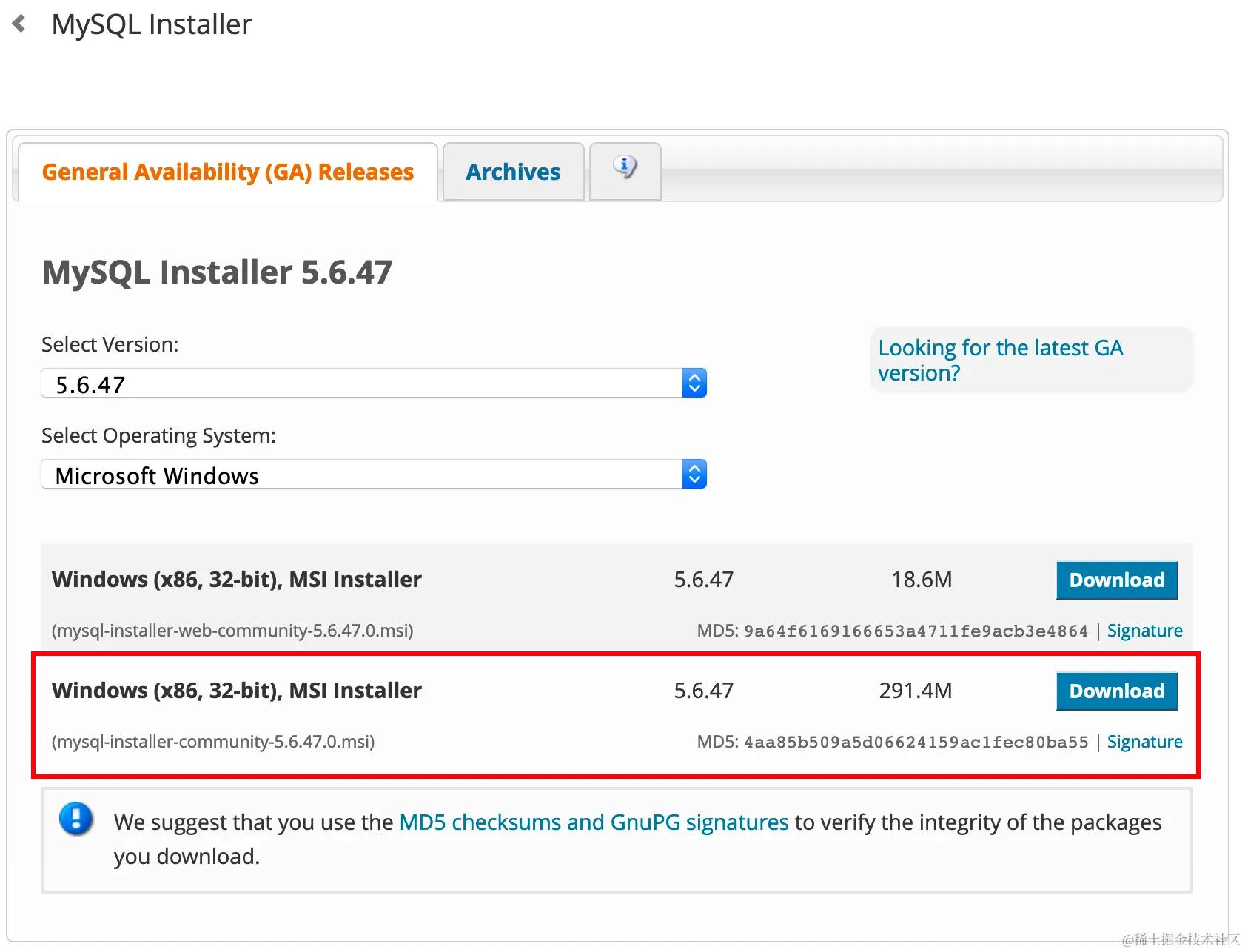Open Signature link for the web-community installer
The height and width of the screenshot is (952, 1245).
point(1144,631)
